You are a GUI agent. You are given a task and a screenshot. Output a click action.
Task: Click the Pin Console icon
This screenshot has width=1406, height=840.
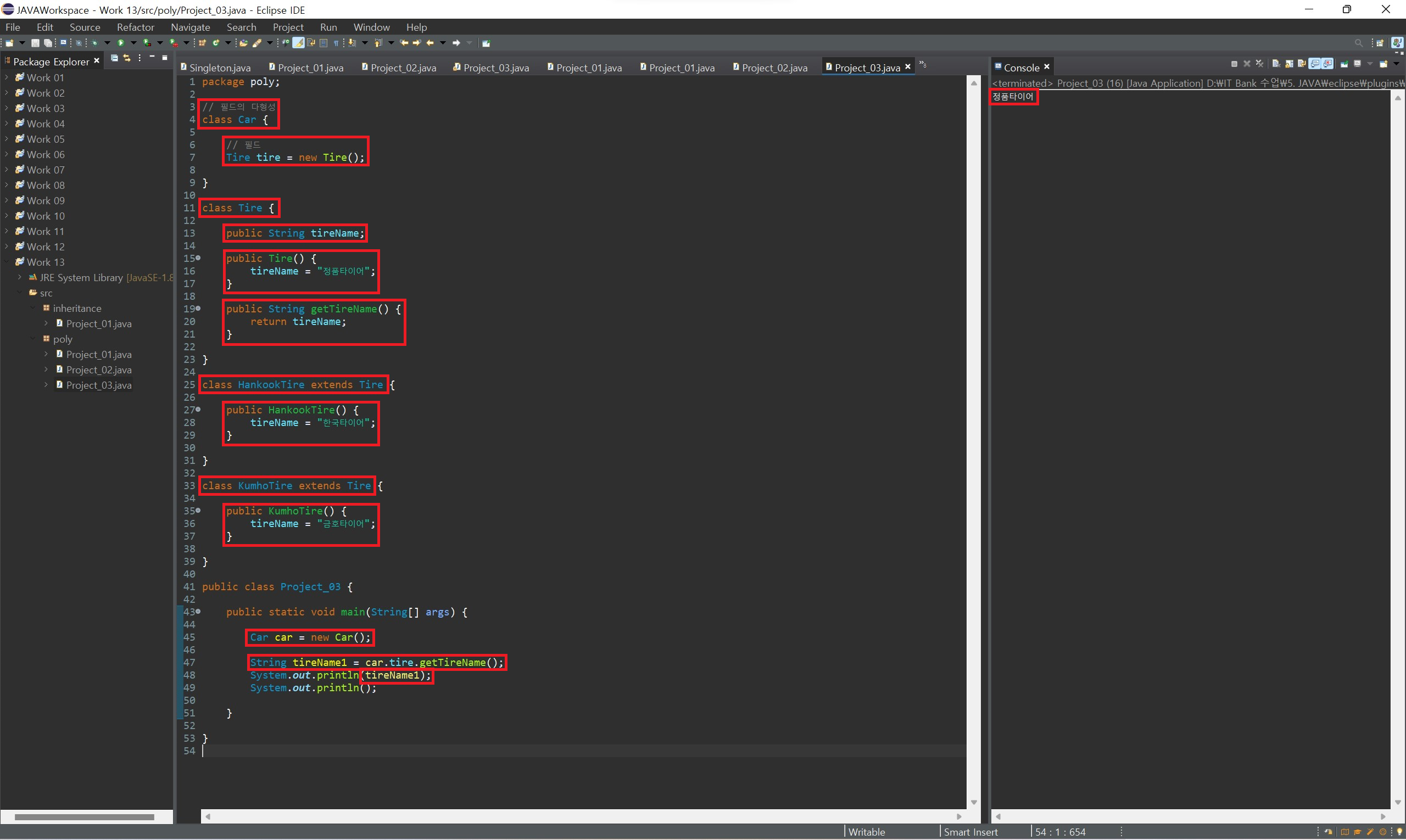[1344, 64]
